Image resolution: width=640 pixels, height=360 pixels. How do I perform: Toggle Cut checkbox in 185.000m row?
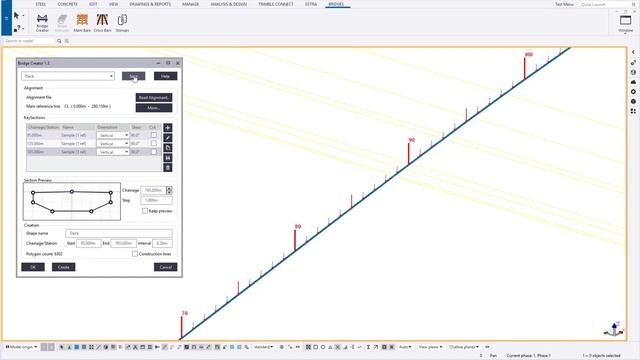[x=153, y=152]
